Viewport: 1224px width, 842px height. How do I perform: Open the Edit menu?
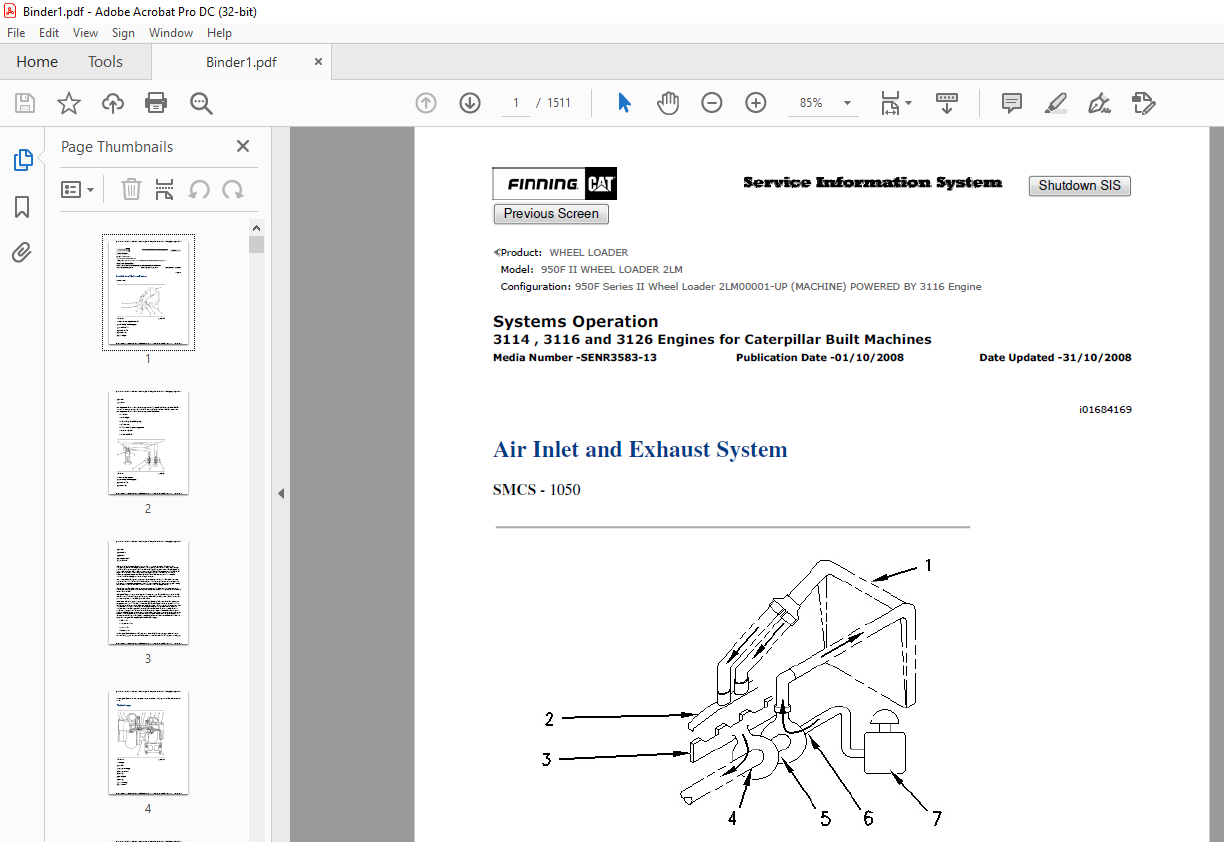(49, 33)
